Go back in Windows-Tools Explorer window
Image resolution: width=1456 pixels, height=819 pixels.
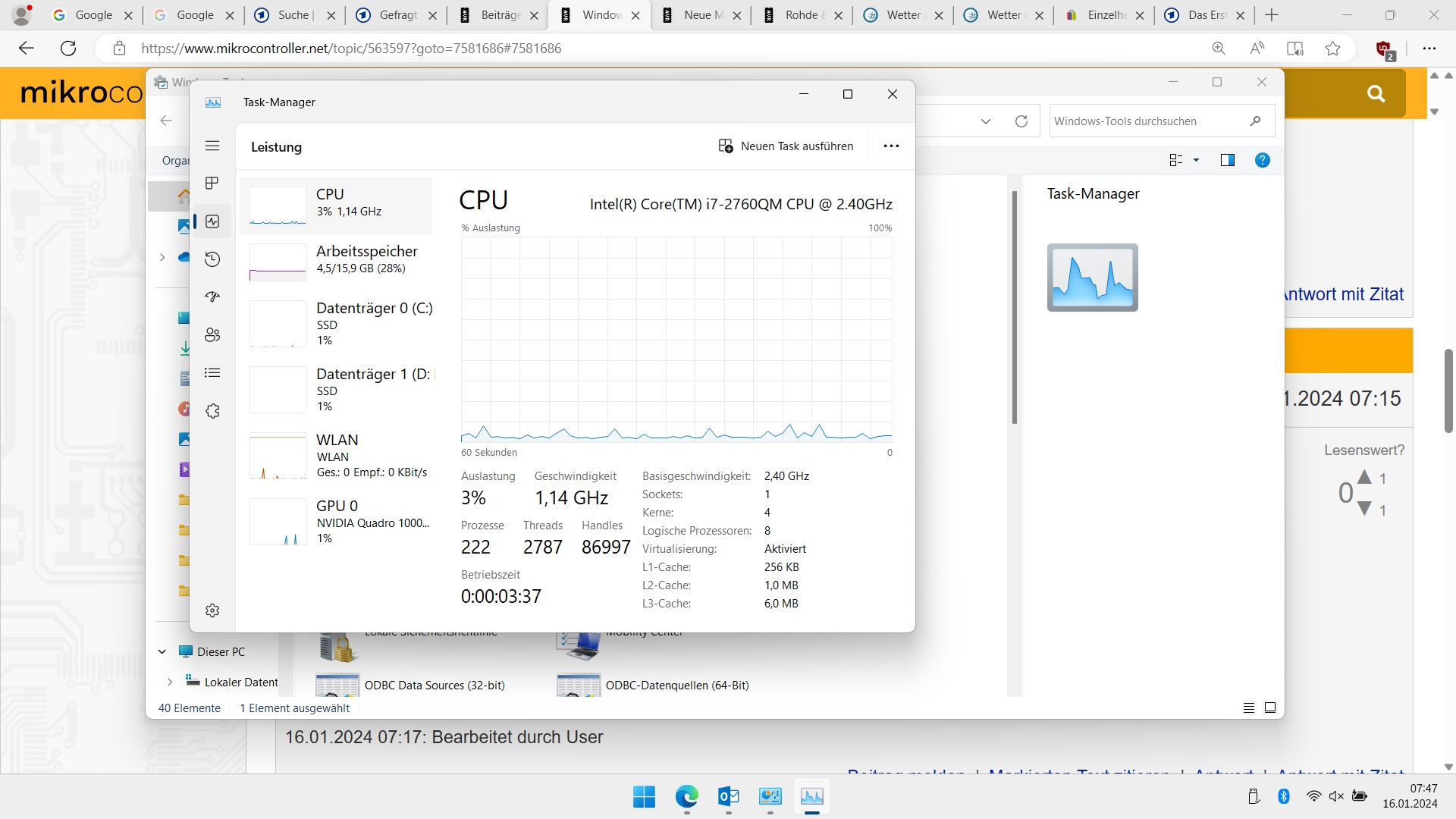point(166,121)
